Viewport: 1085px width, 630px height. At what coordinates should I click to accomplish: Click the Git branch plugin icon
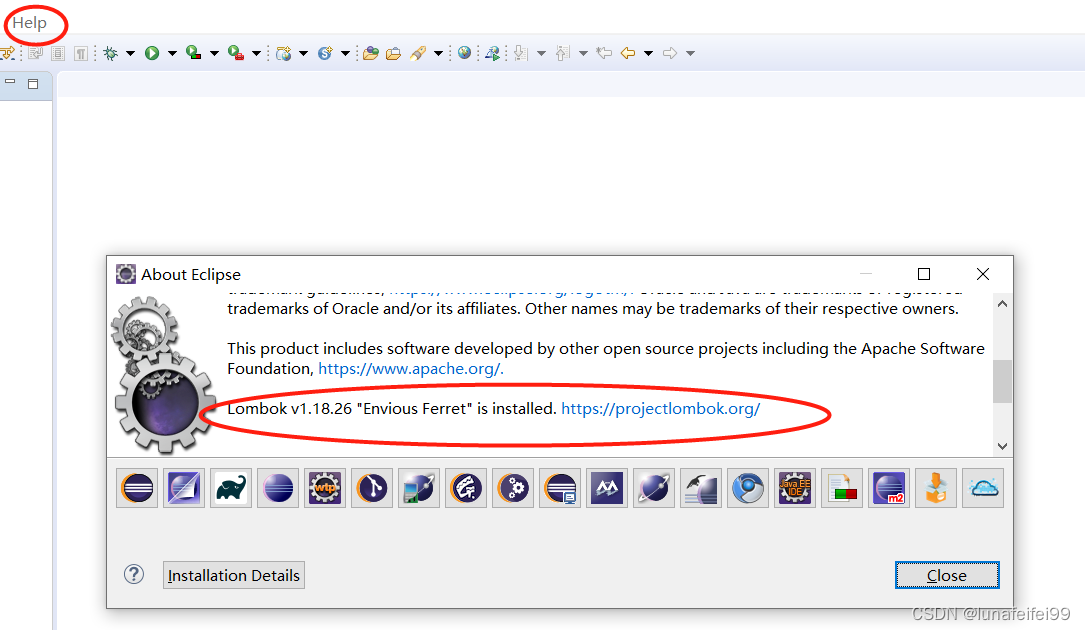coord(372,488)
